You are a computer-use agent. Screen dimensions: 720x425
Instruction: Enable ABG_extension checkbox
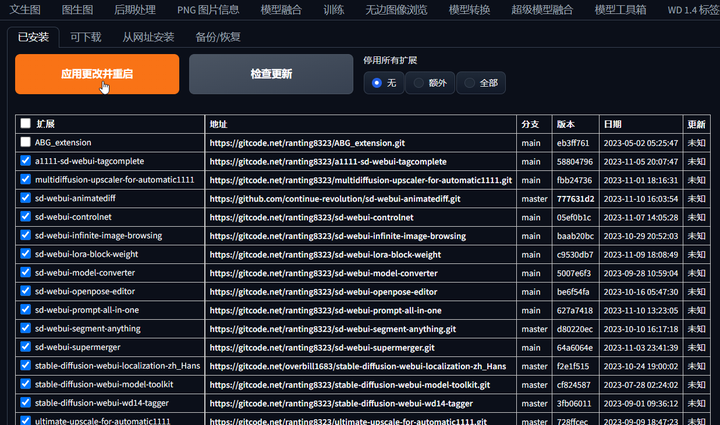(x=26, y=142)
